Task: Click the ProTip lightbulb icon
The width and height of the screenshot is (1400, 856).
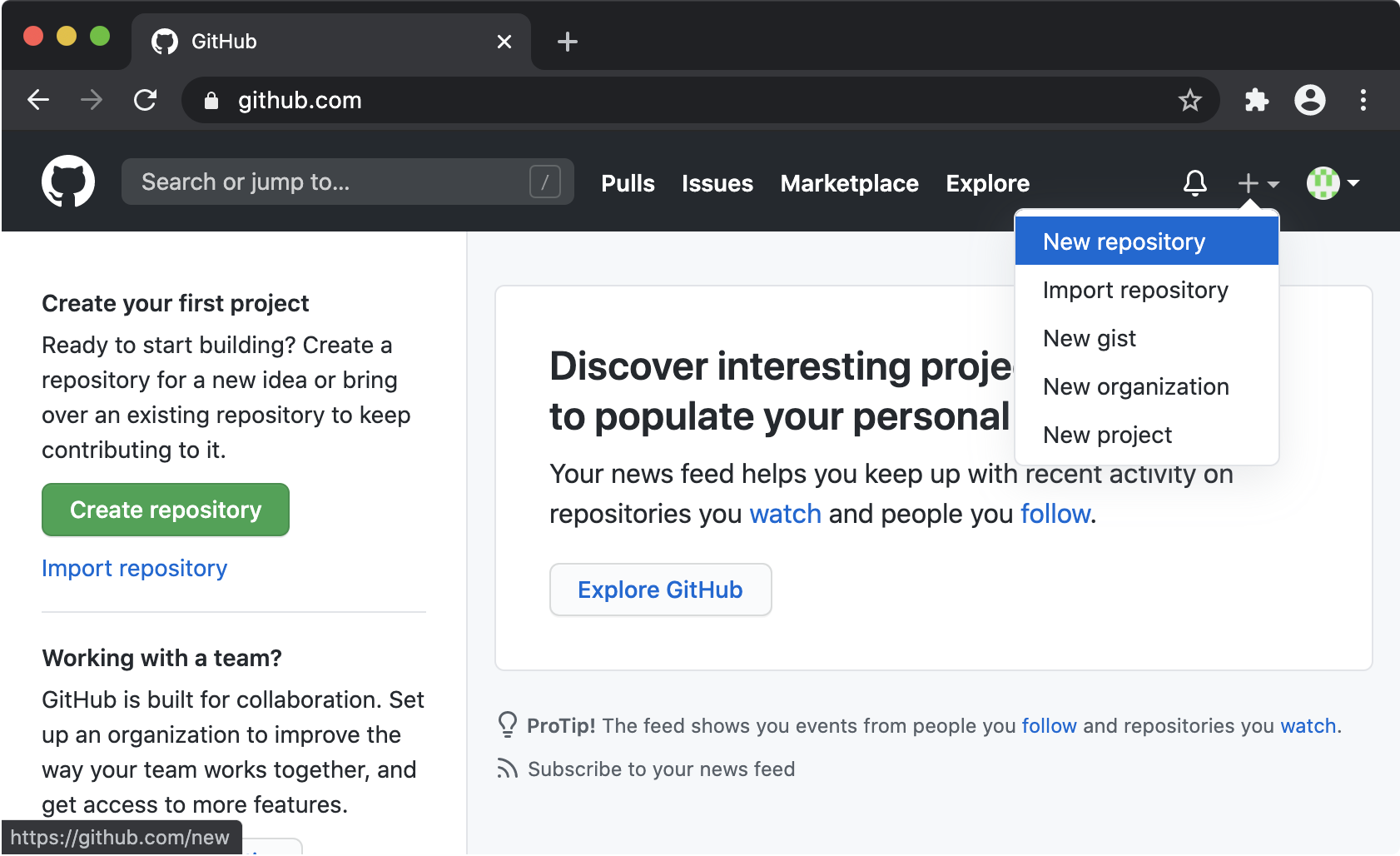Action: (x=508, y=724)
